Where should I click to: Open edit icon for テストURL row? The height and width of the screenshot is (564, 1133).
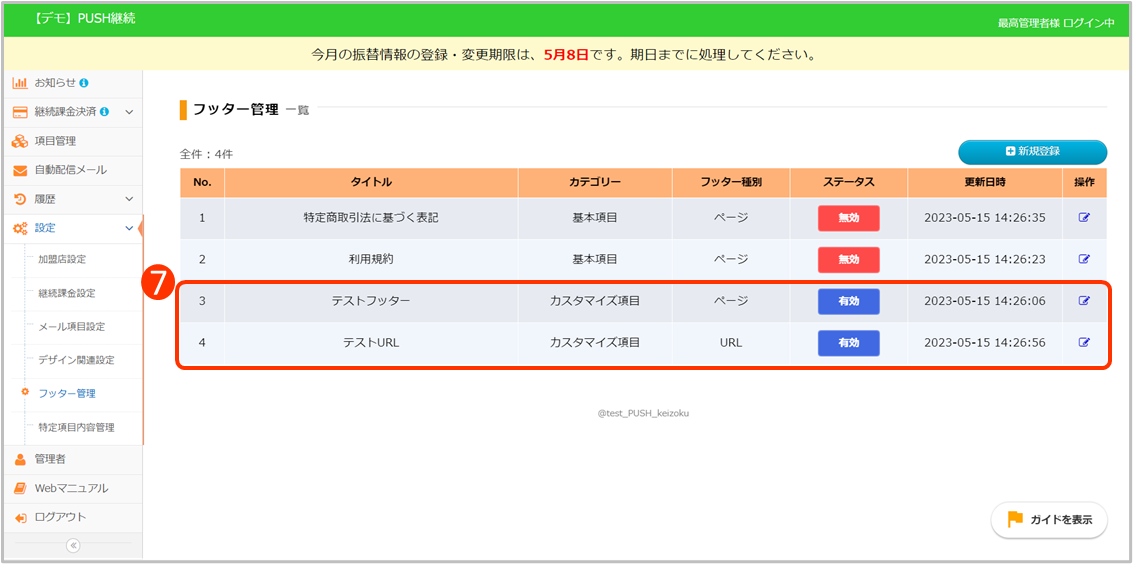(1084, 342)
